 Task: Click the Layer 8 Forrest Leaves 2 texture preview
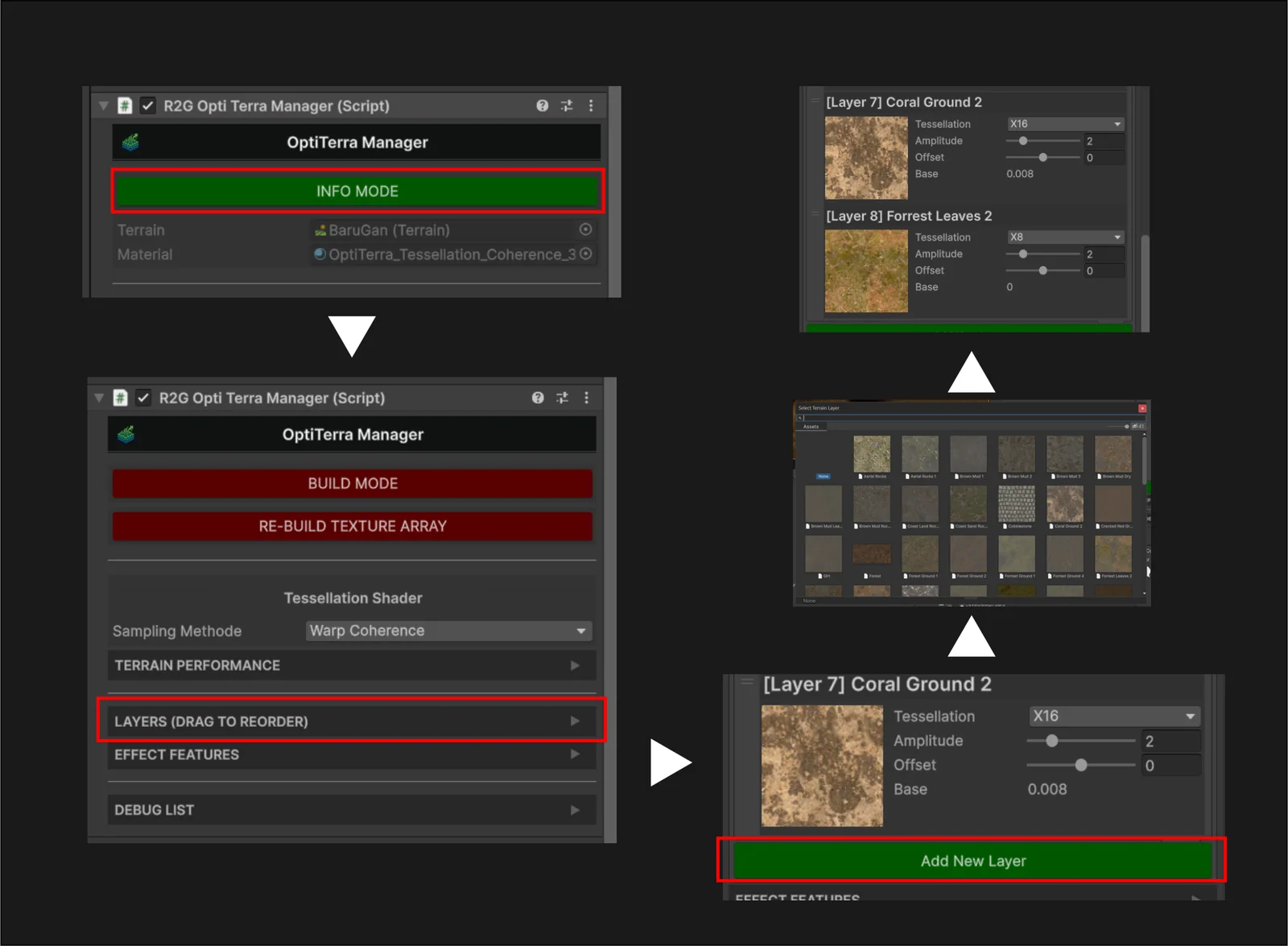pyautogui.click(x=866, y=271)
